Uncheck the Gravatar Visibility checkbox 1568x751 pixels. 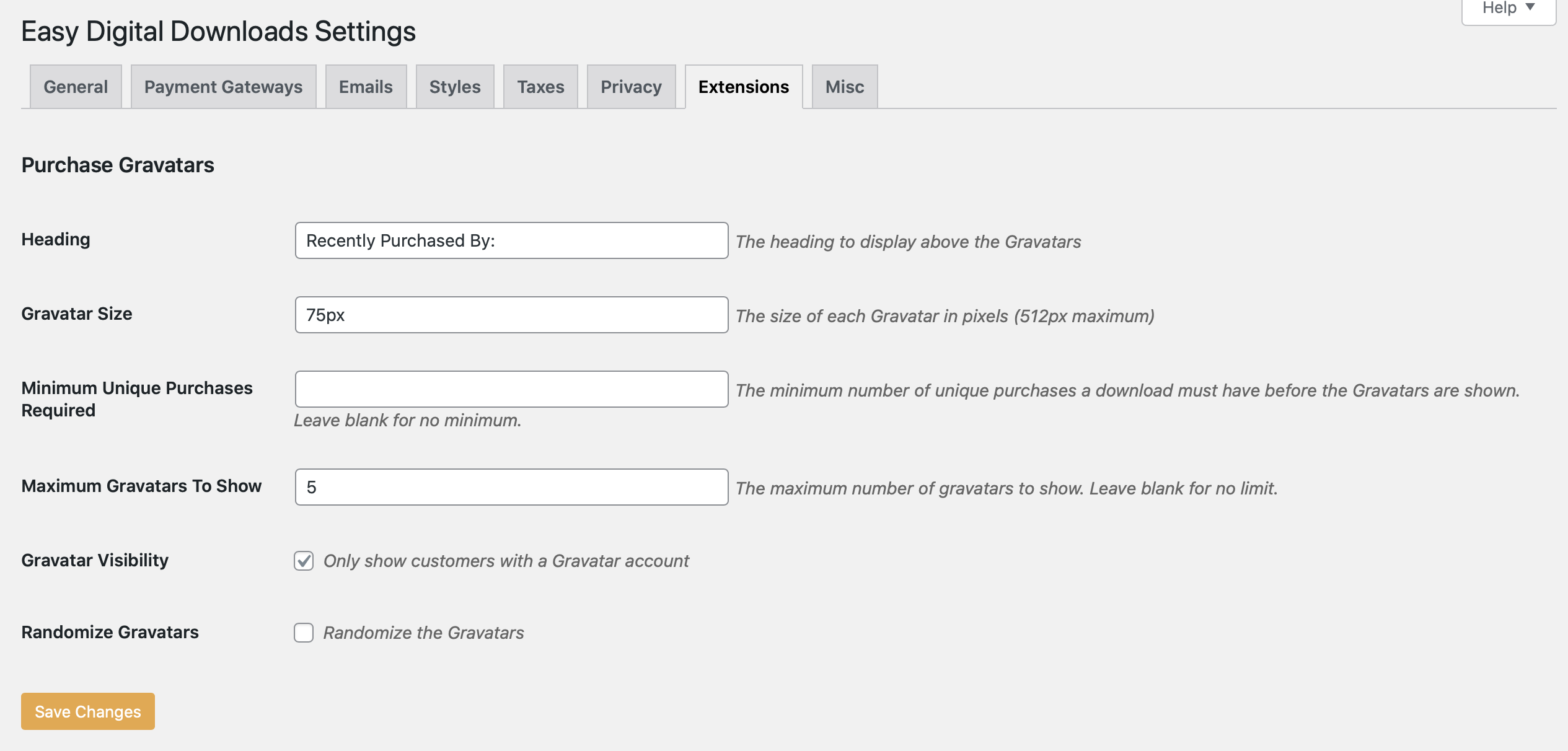(x=304, y=561)
